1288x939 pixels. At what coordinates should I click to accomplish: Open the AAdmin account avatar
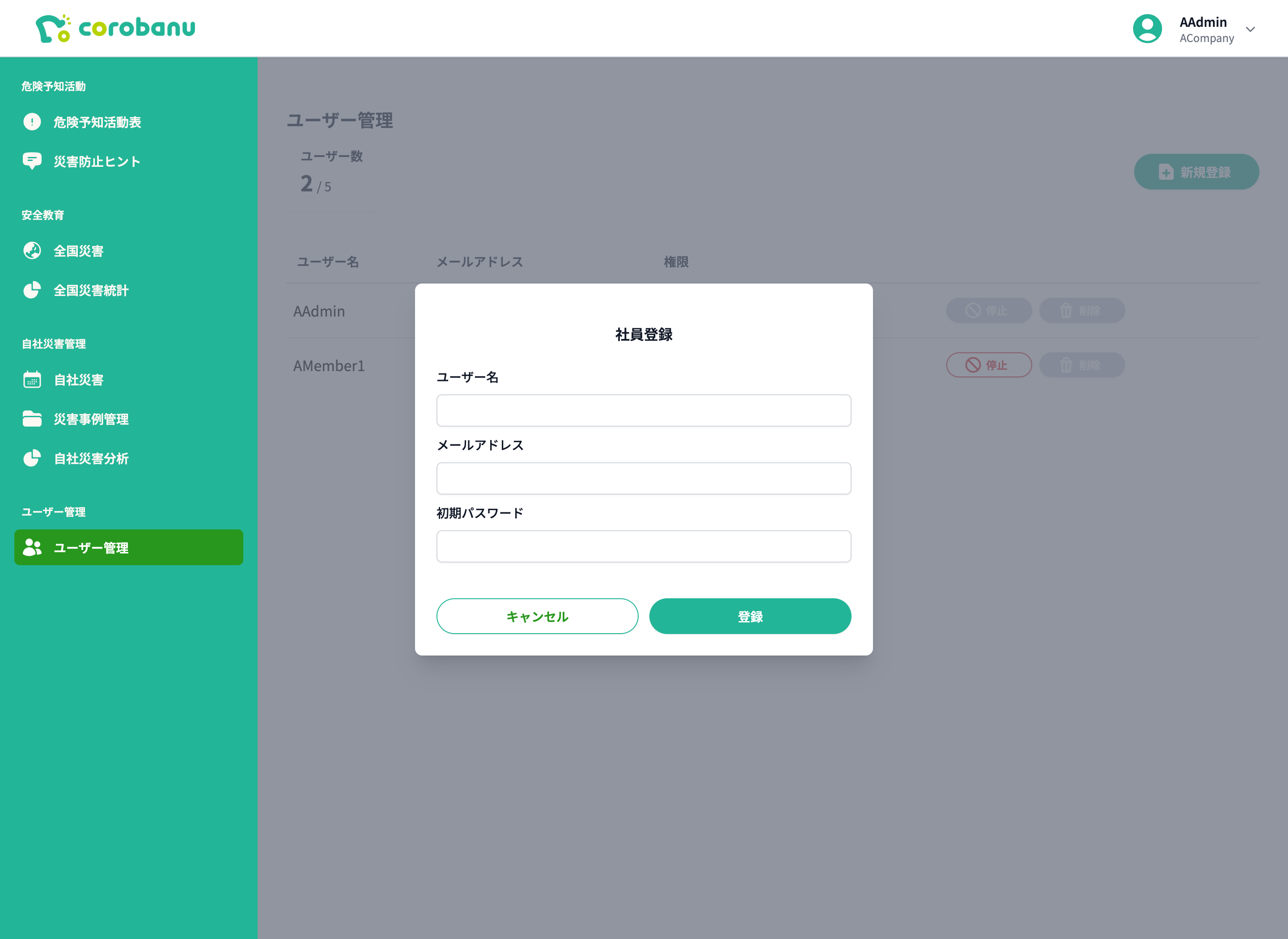(1147, 29)
